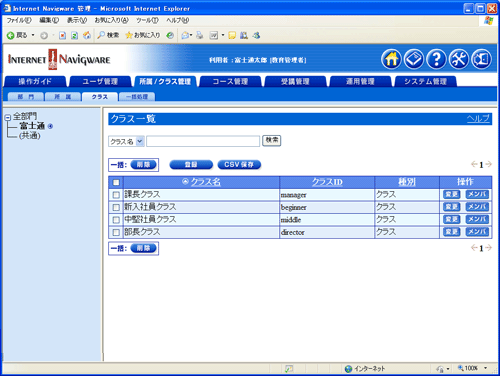Open the ヘルプ link in header
The width and height of the screenshot is (500, 376).
coord(478,119)
